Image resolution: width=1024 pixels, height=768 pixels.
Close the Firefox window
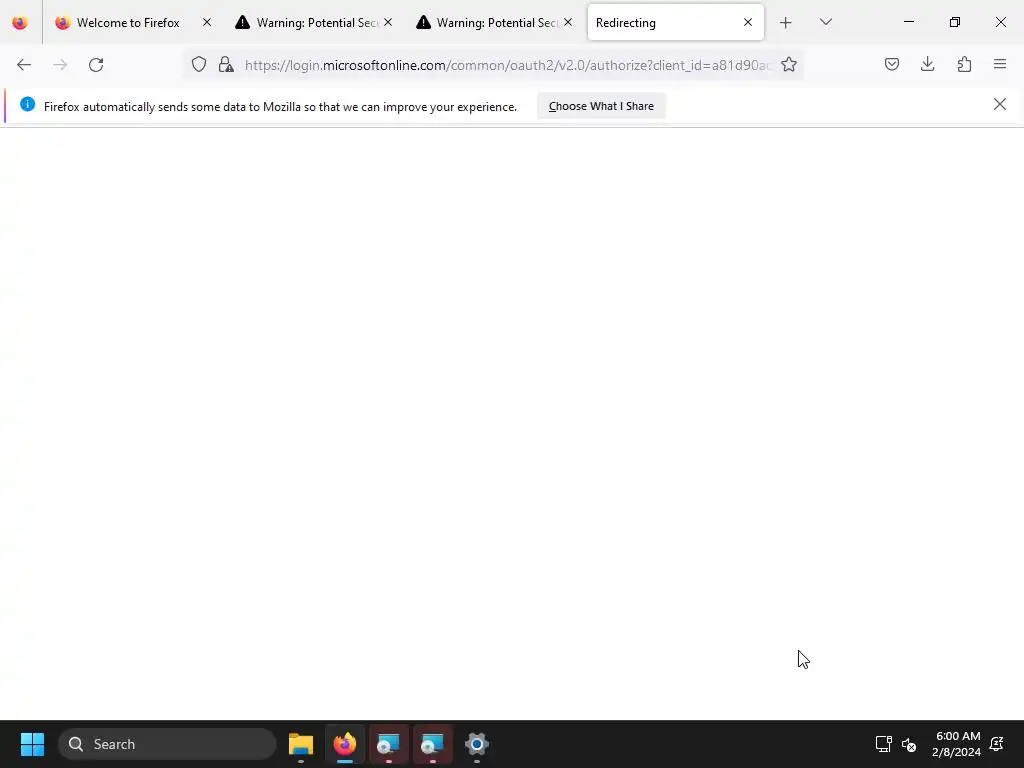pos(1000,22)
